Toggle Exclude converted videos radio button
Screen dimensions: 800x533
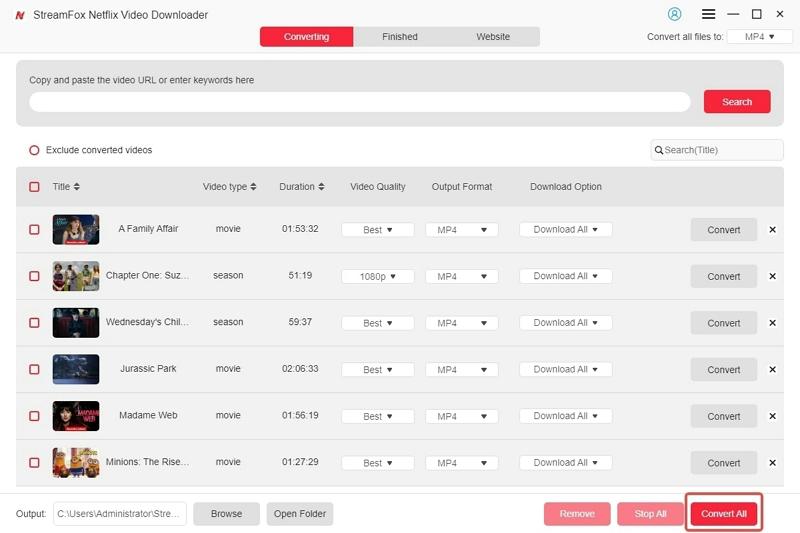[34, 150]
